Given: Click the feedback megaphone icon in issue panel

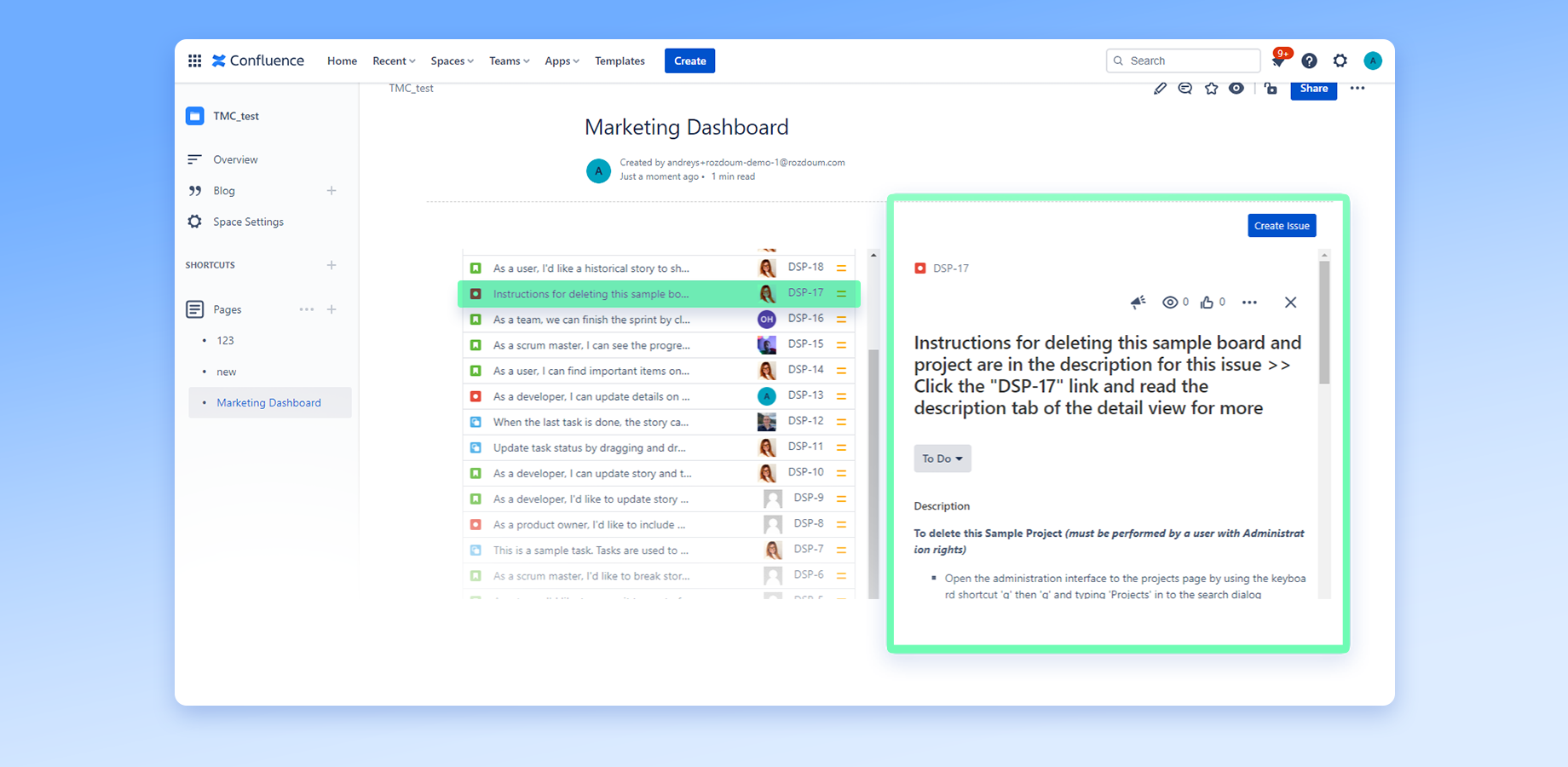Looking at the screenshot, I should click(1138, 303).
